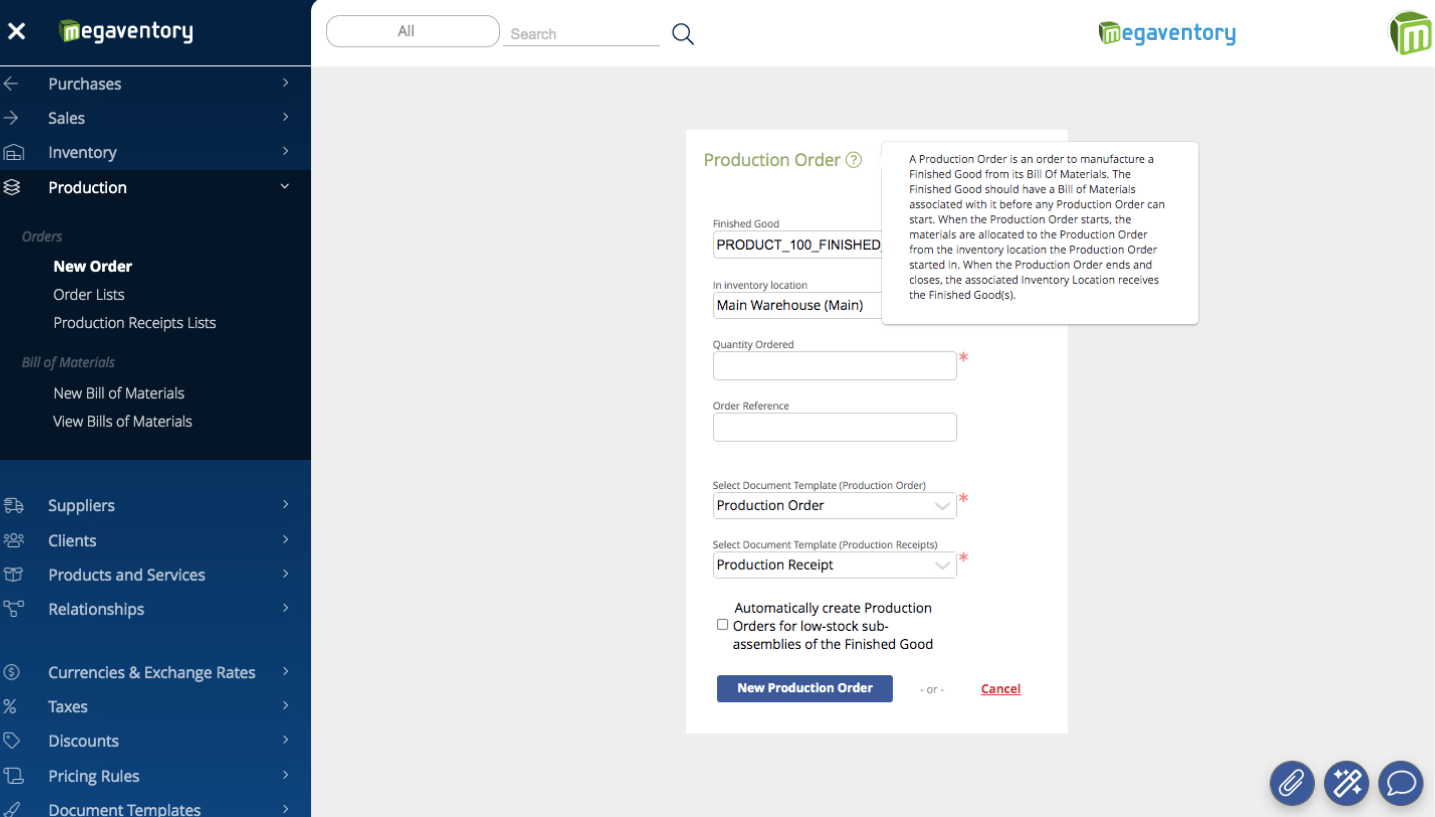This screenshot has height=817, width=1435.
Task: Enable automatic sub-assembly Production Orders checkbox
Action: click(x=722, y=625)
